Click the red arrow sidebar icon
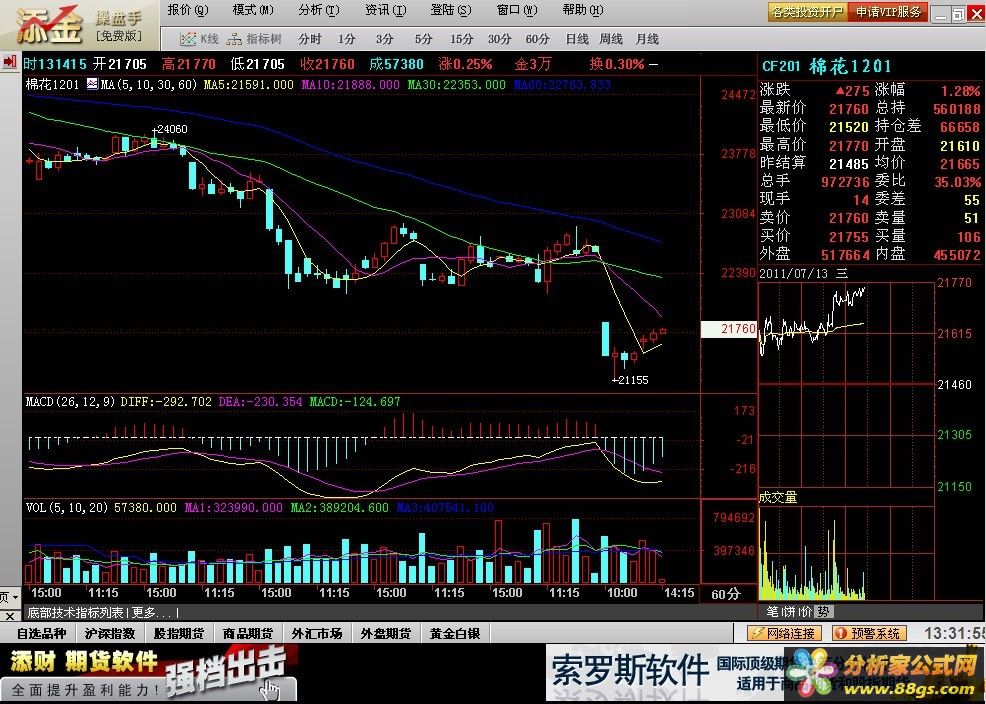986x704 pixels. (x=9, y=62)
